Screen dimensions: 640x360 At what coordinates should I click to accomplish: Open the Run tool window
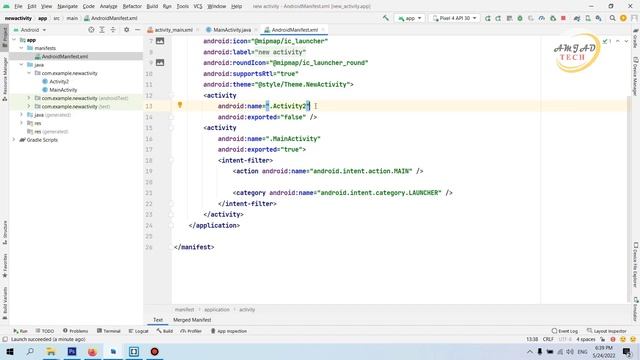20,331
